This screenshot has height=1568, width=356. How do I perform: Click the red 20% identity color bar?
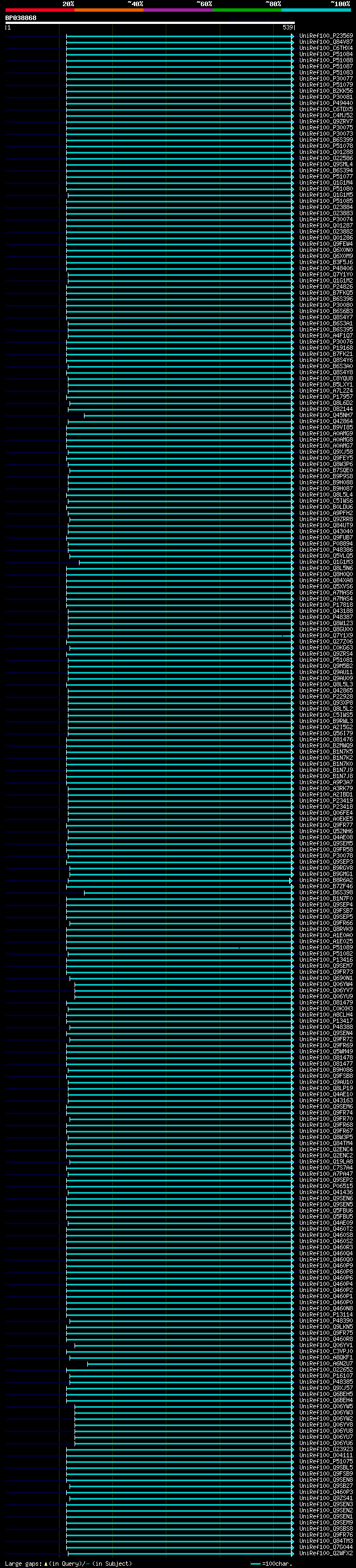tap(40, 10)
